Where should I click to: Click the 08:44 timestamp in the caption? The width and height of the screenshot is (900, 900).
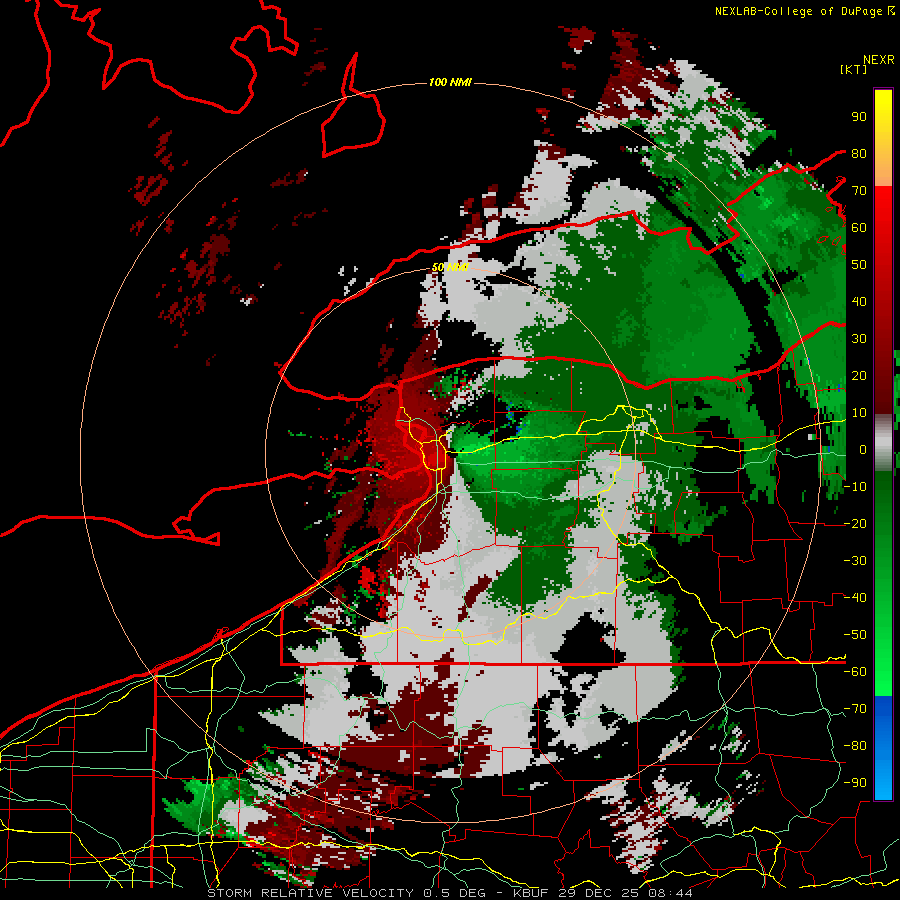pos(670,893)
